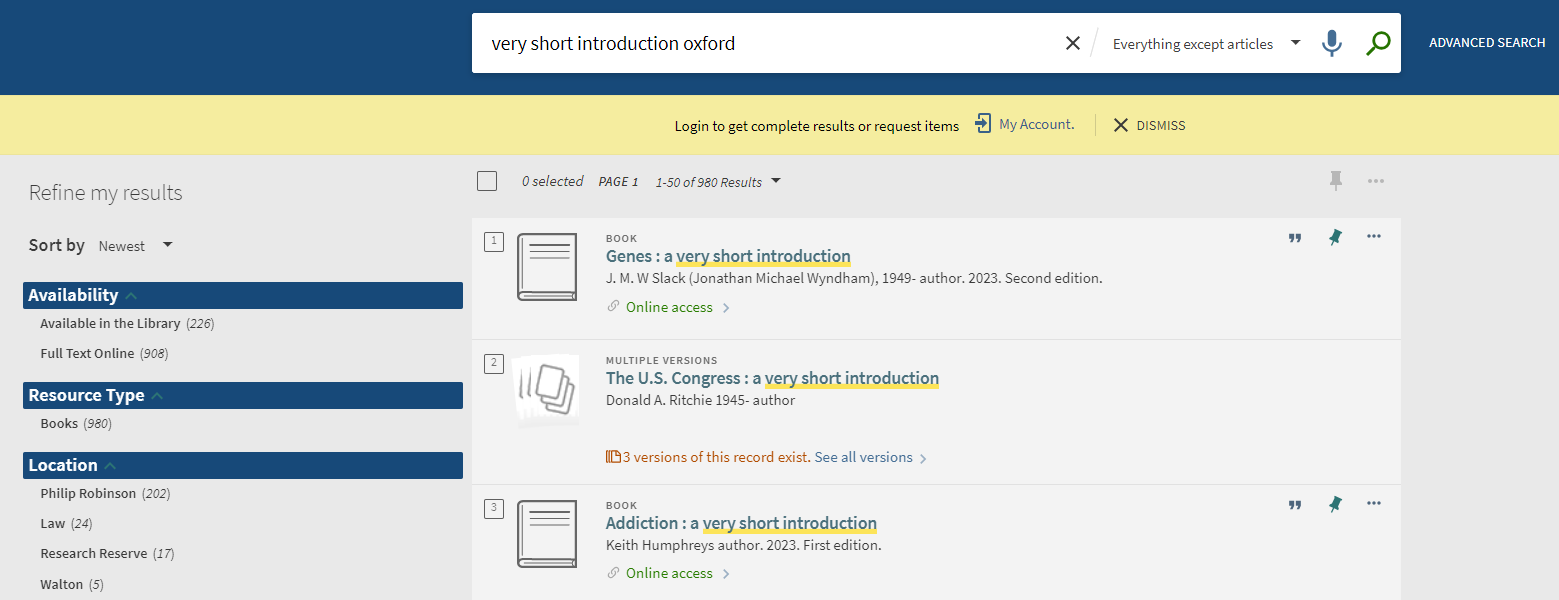Click the pin icon above the results list
Viewport: 1559px width, 600px height.
click(1334, 181)
